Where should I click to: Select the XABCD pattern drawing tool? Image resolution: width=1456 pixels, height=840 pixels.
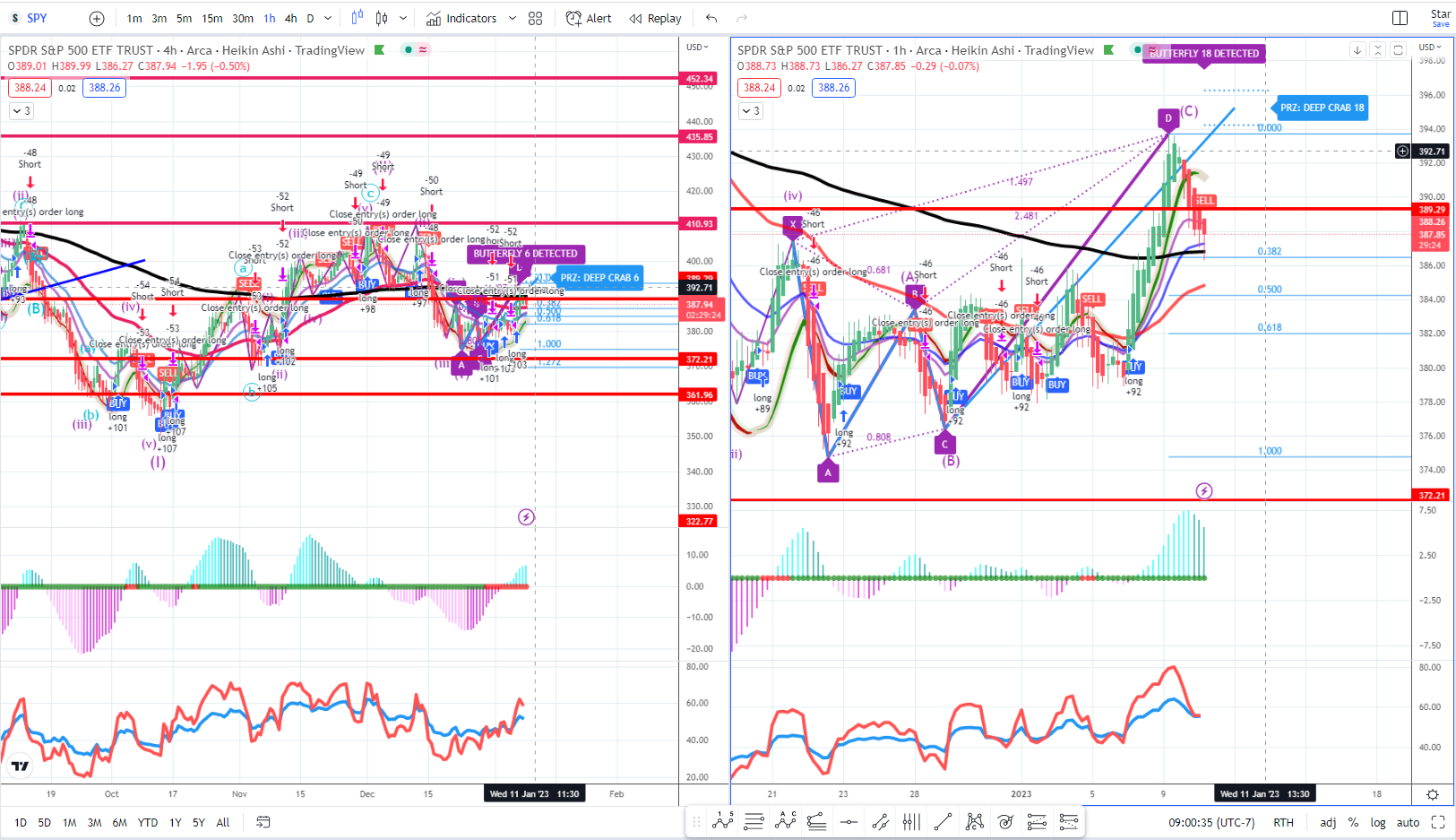tap(975, 821)
